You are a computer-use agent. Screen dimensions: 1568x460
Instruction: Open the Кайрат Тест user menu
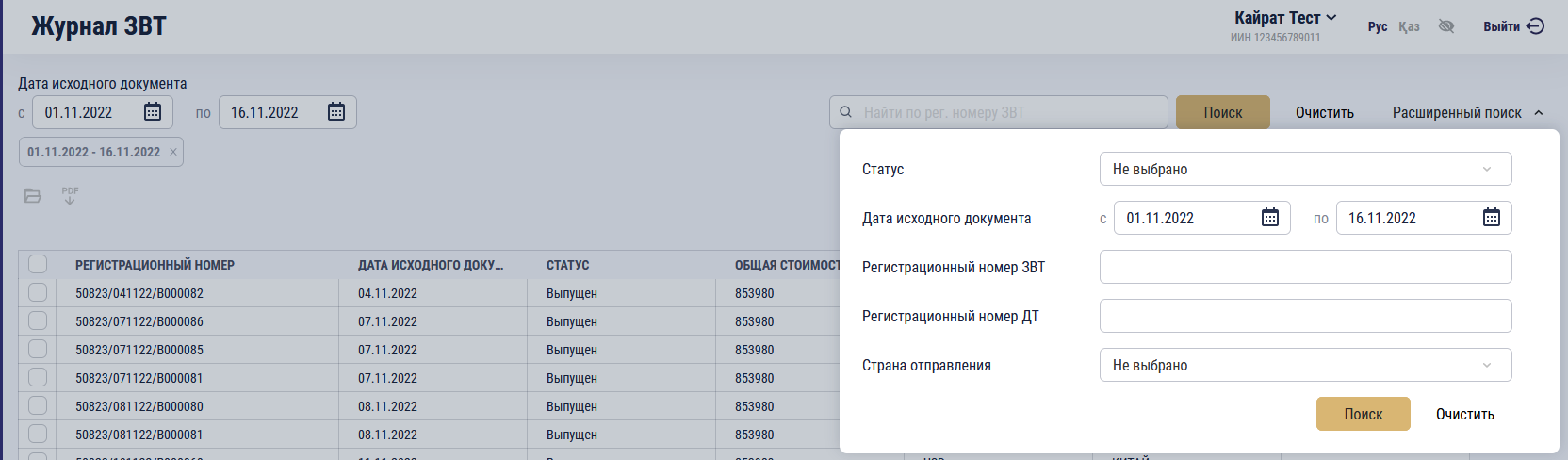coord(1285,18)
